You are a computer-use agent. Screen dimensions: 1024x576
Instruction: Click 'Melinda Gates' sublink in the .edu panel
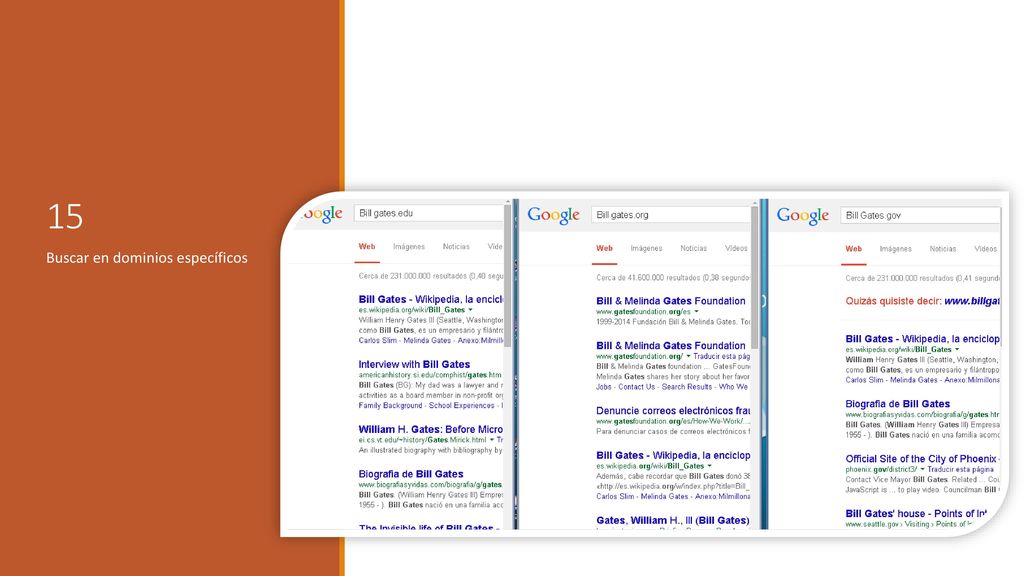[427, 341]
